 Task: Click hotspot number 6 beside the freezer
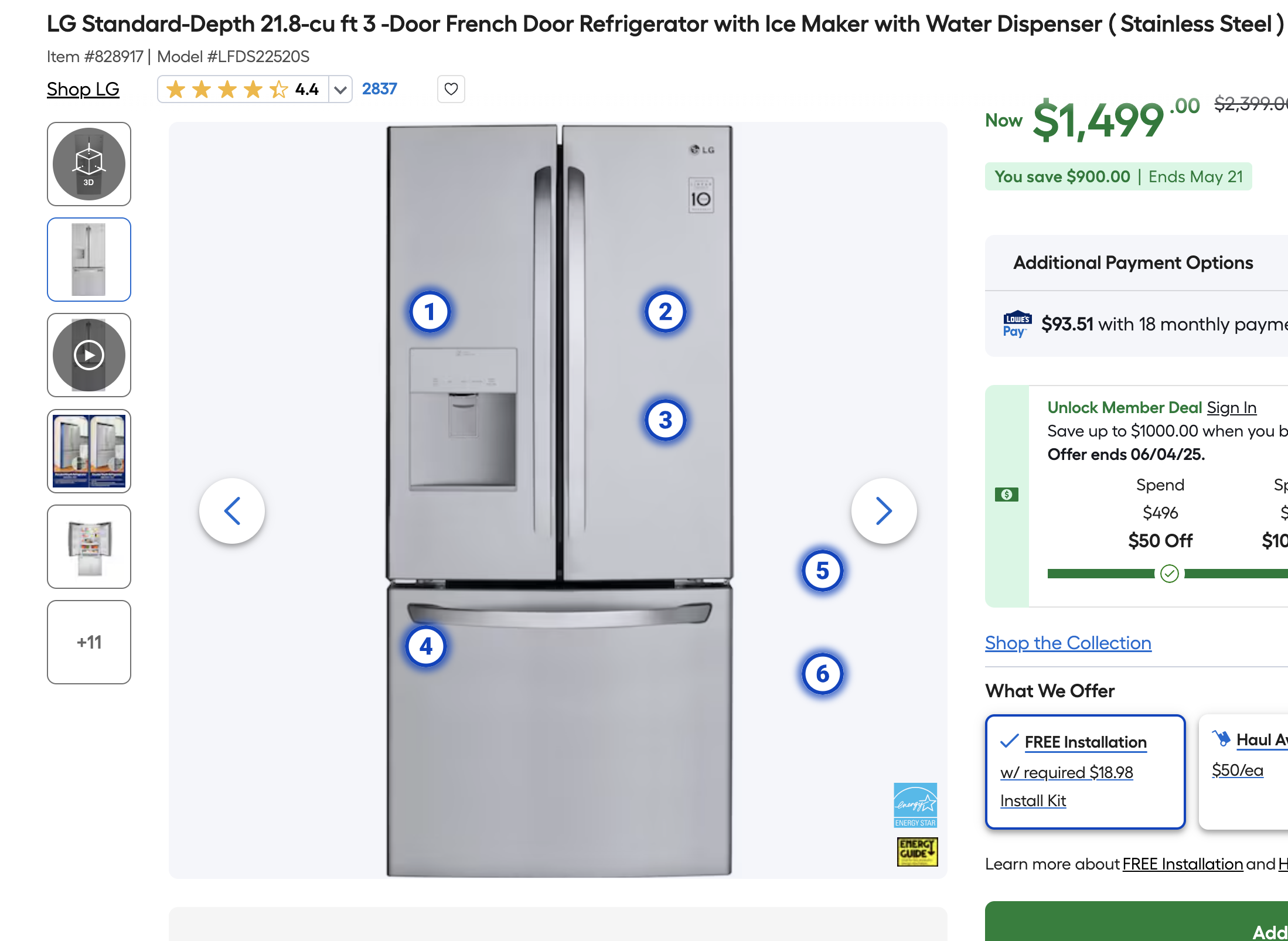coord(822,674)
